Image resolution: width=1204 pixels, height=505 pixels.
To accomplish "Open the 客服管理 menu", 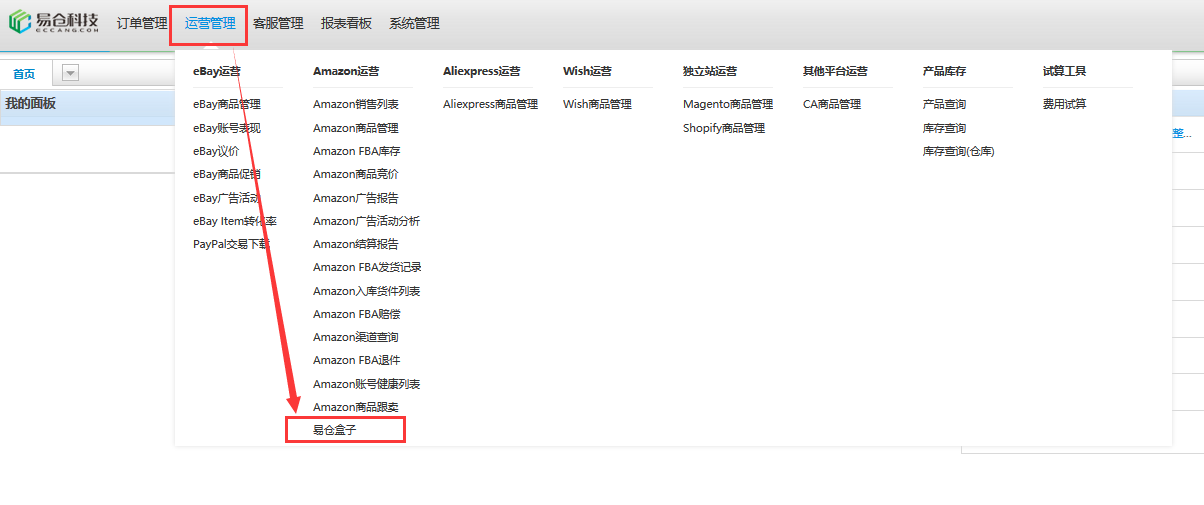I will [278, 24].
